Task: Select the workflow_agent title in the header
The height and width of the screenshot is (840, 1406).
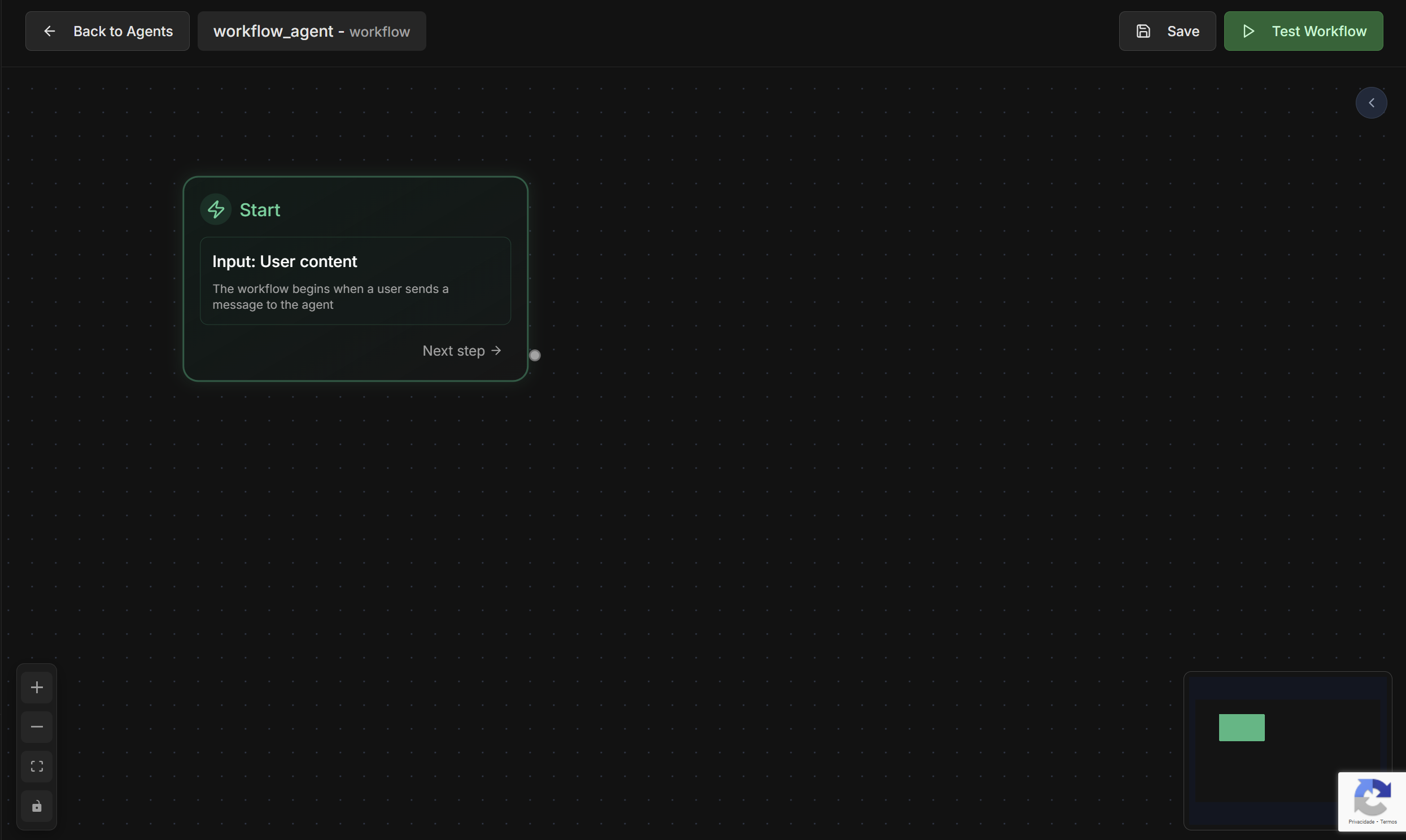Action: click(x=274, y=30)
